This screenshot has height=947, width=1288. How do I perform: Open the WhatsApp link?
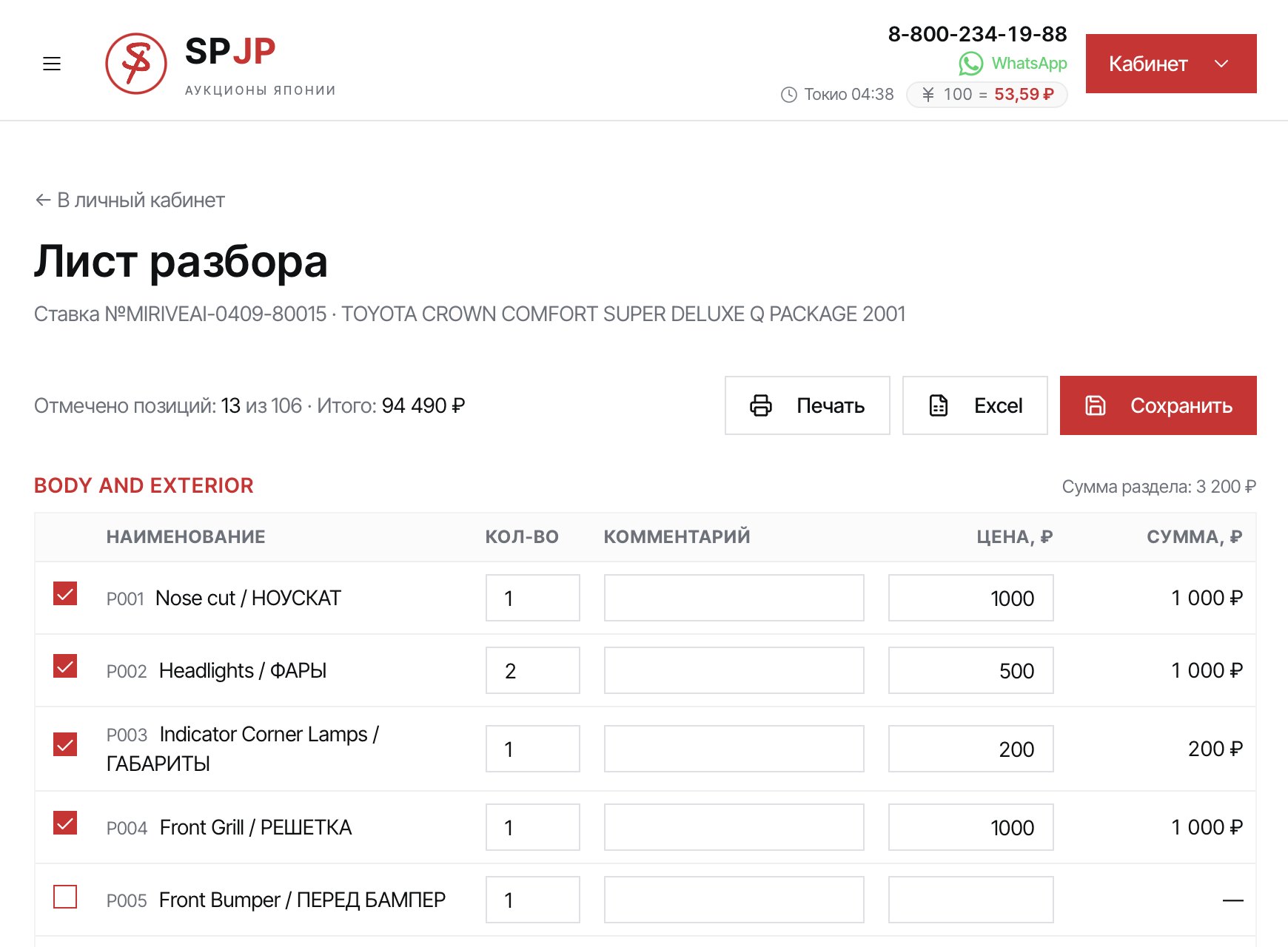(1013, 64)
